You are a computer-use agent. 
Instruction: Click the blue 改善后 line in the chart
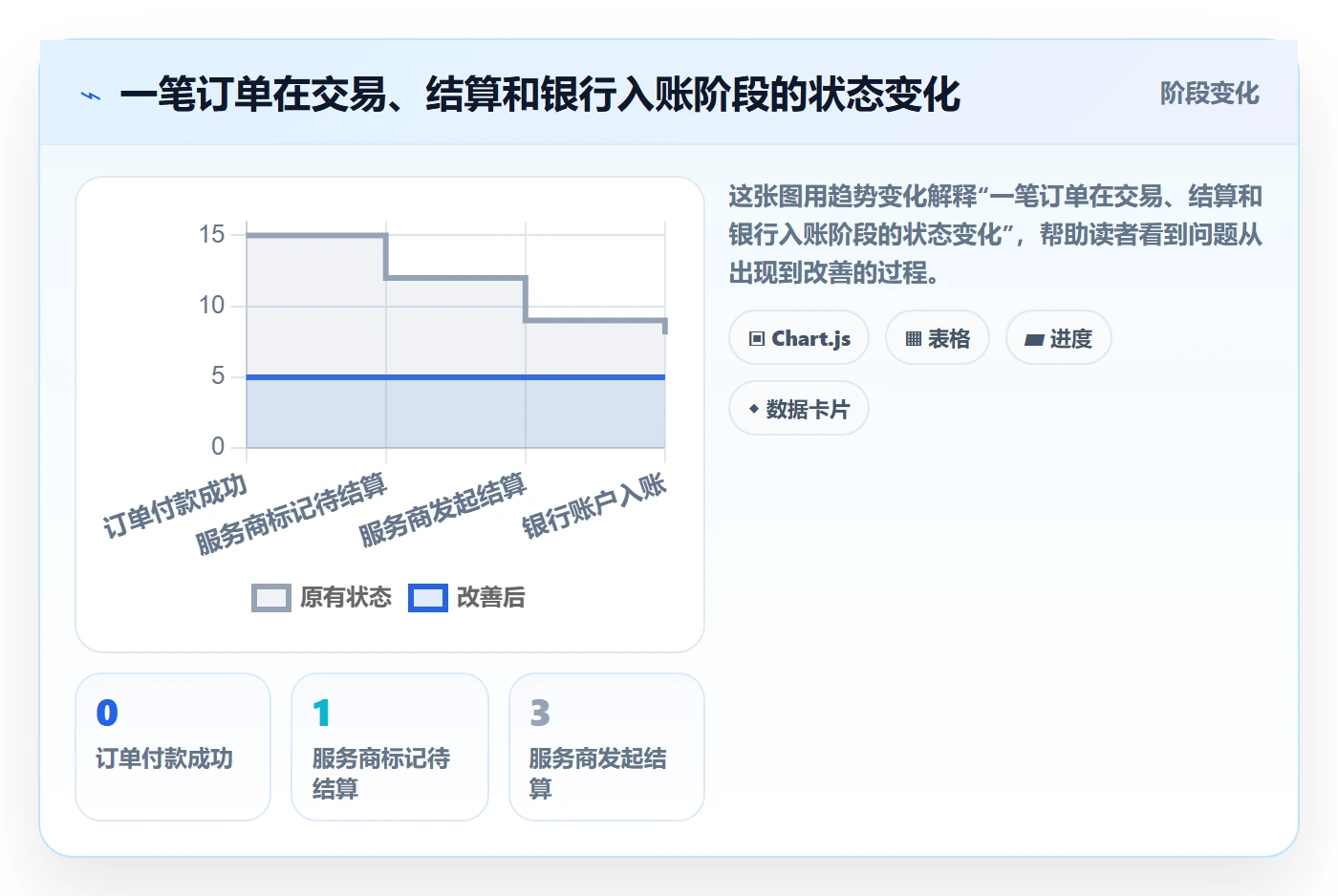tap(456, 377)
